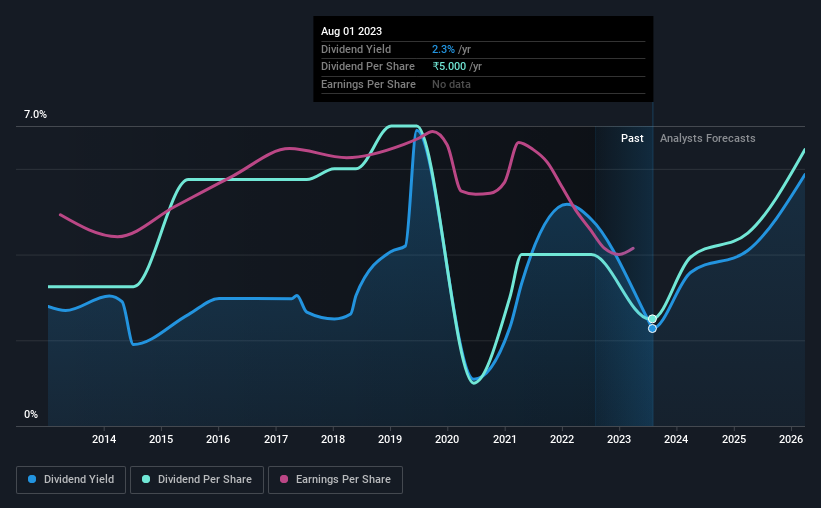Screen dimensions: 821x508
Task: Click the No data earnings value
Action: [x=451, y=84]
